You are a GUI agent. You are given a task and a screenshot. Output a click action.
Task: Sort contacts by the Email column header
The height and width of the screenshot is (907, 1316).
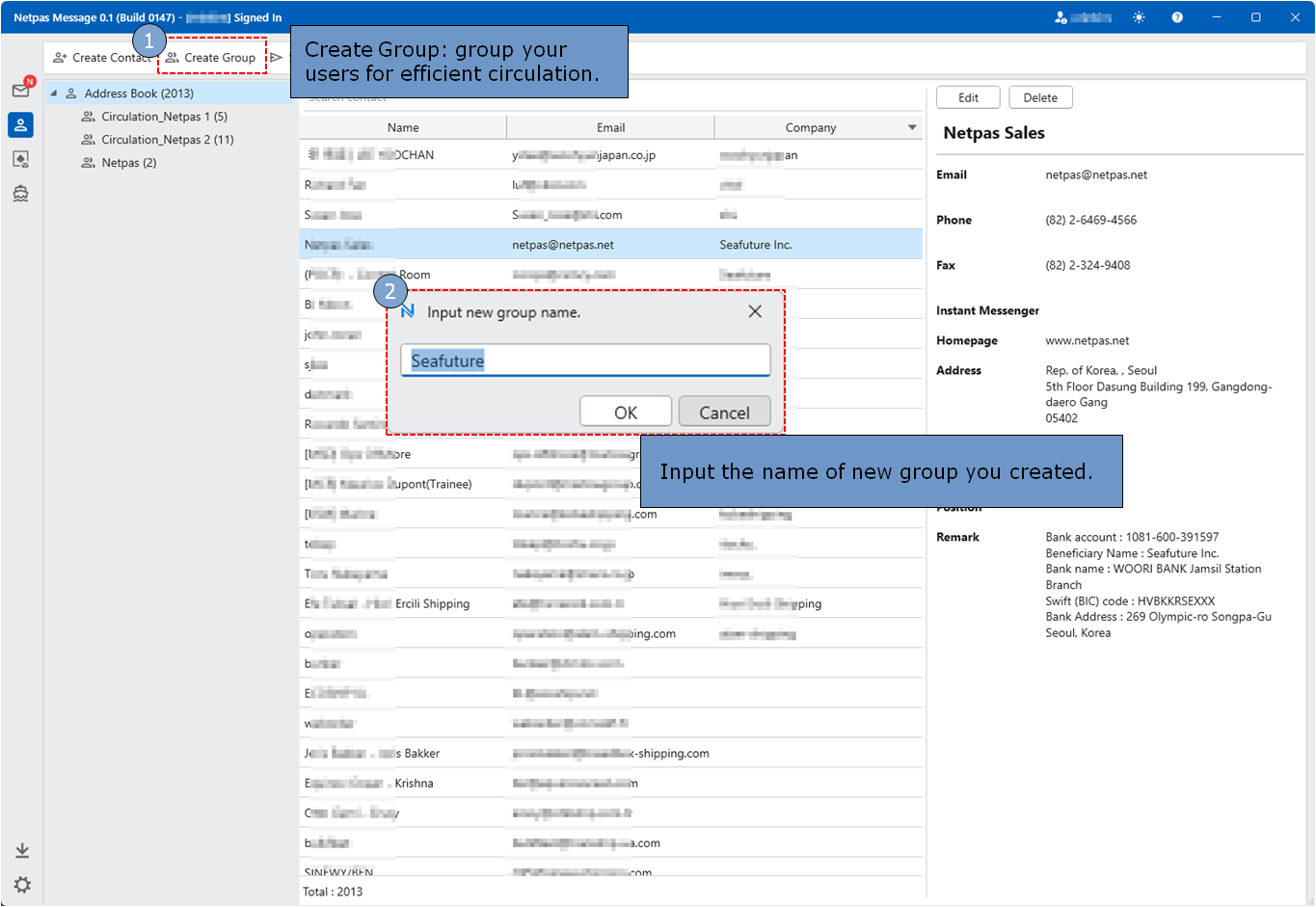coord(610,127)
